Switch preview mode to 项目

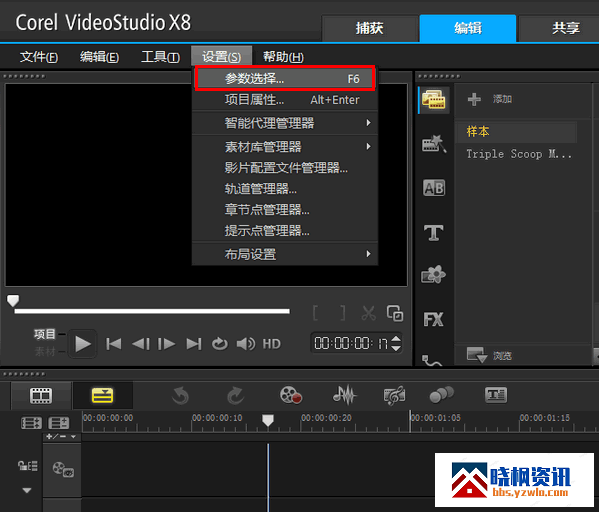tap(45, 334)
